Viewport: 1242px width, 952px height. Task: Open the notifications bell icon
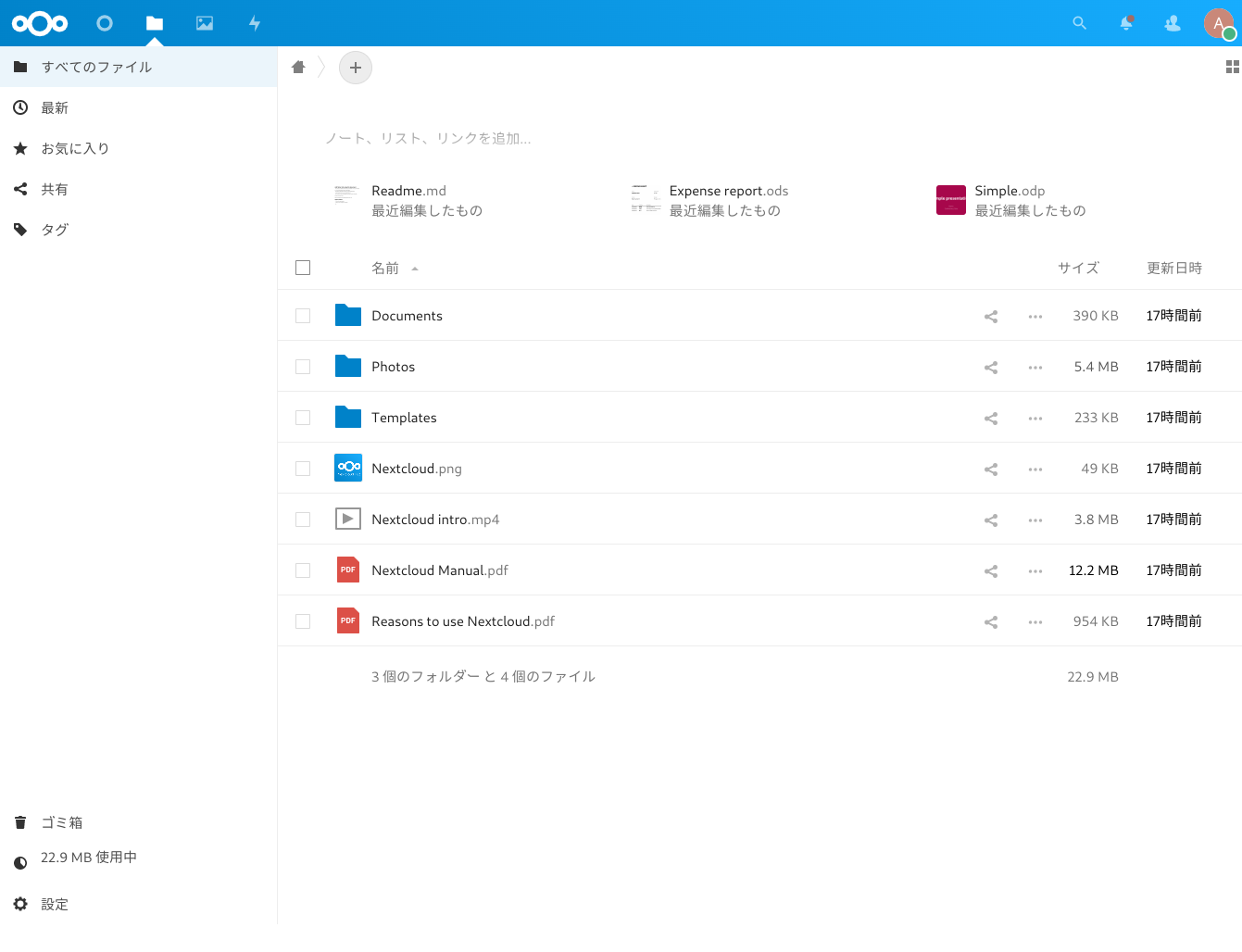[x=1126, y=23]
